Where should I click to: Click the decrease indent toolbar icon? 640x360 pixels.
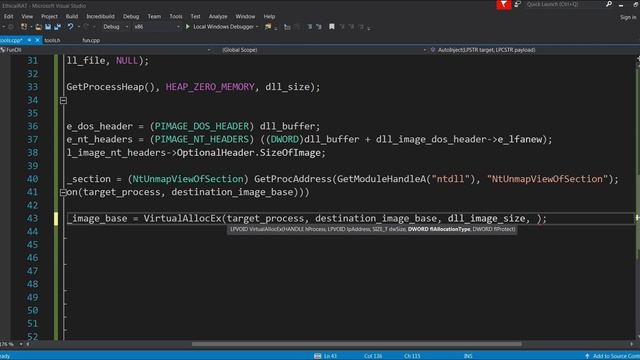coord(310,27)
